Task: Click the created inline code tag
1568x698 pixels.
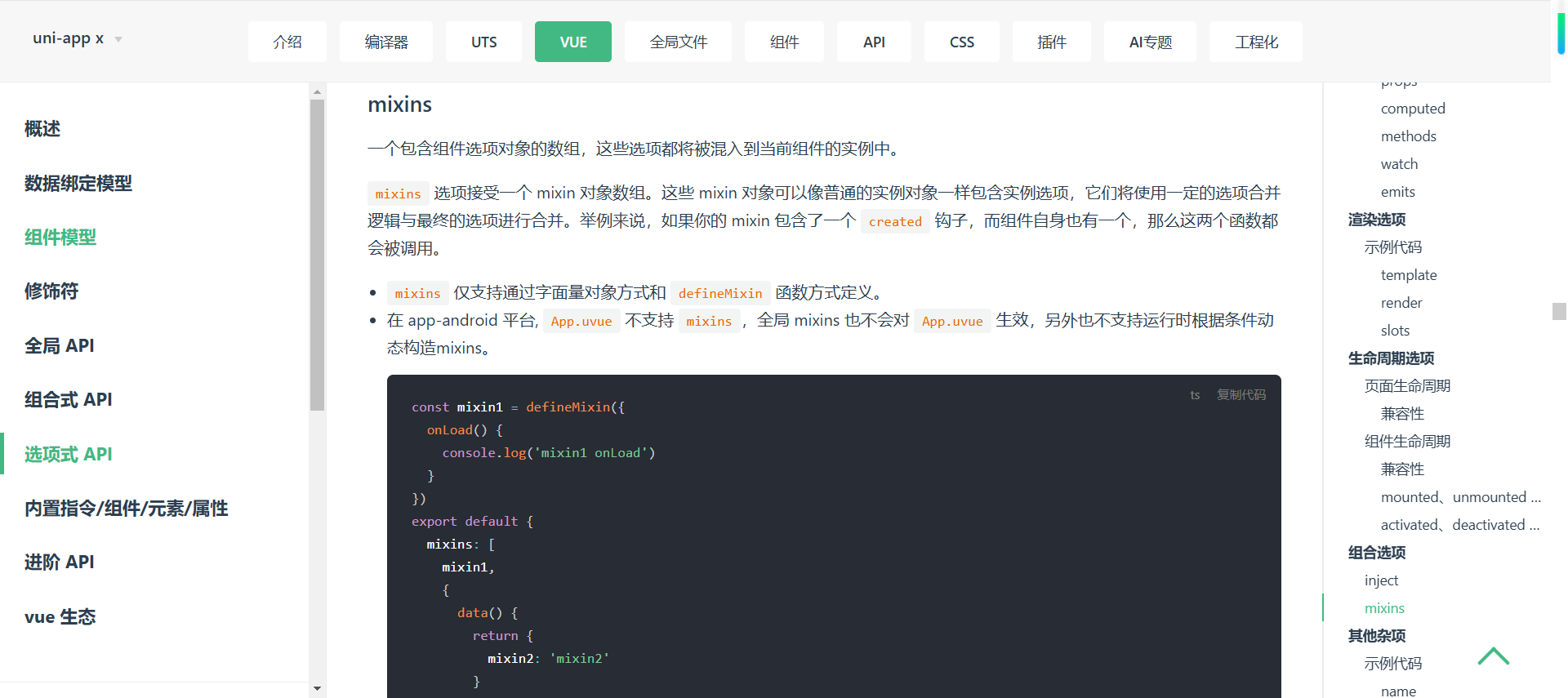Action: pos(895,221)
